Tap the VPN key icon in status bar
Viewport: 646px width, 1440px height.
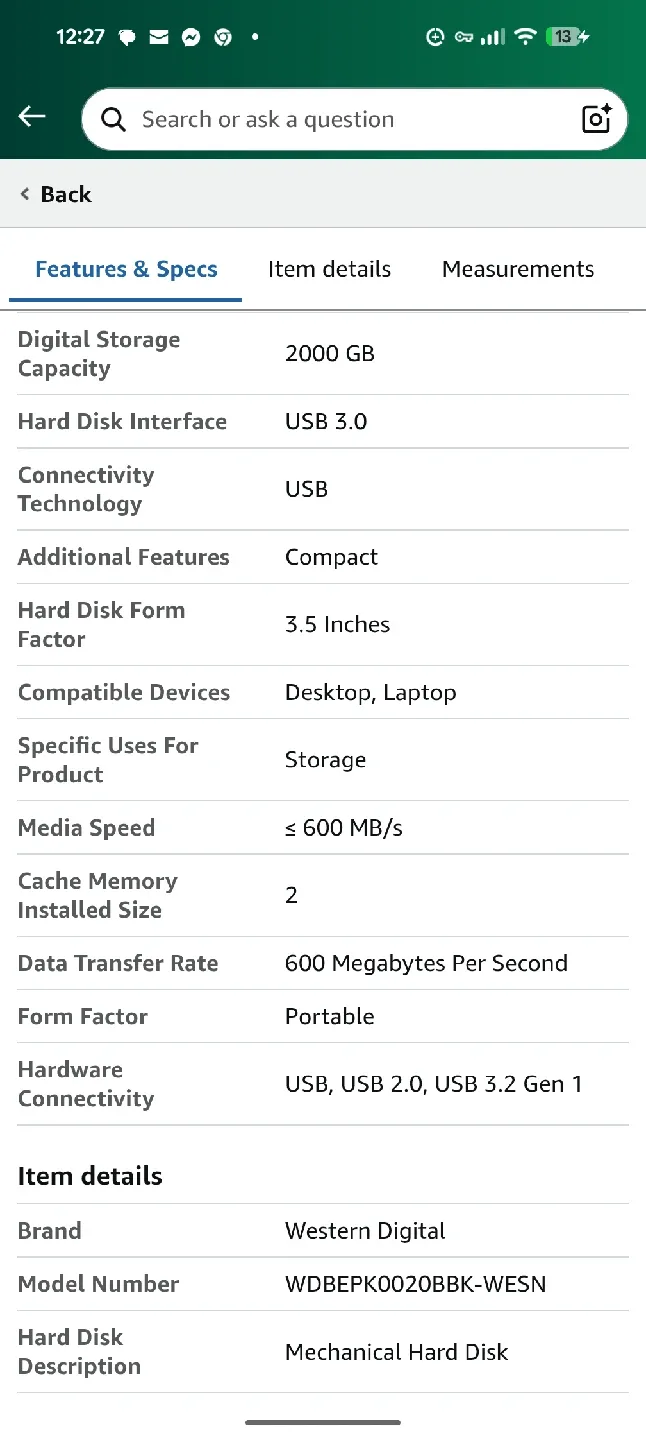pyautogui.click(x=463, y=37)
